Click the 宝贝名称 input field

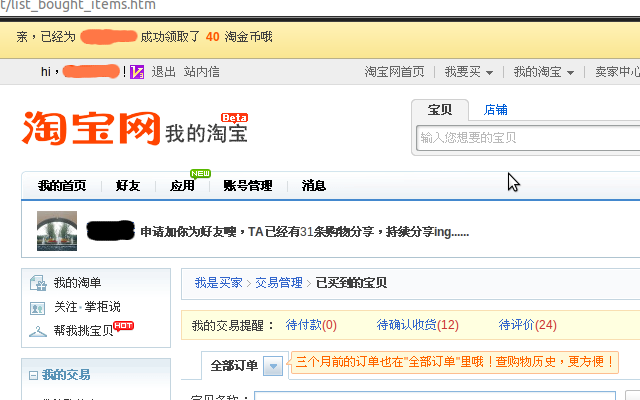pyautogui.click(x=435, y=396)
